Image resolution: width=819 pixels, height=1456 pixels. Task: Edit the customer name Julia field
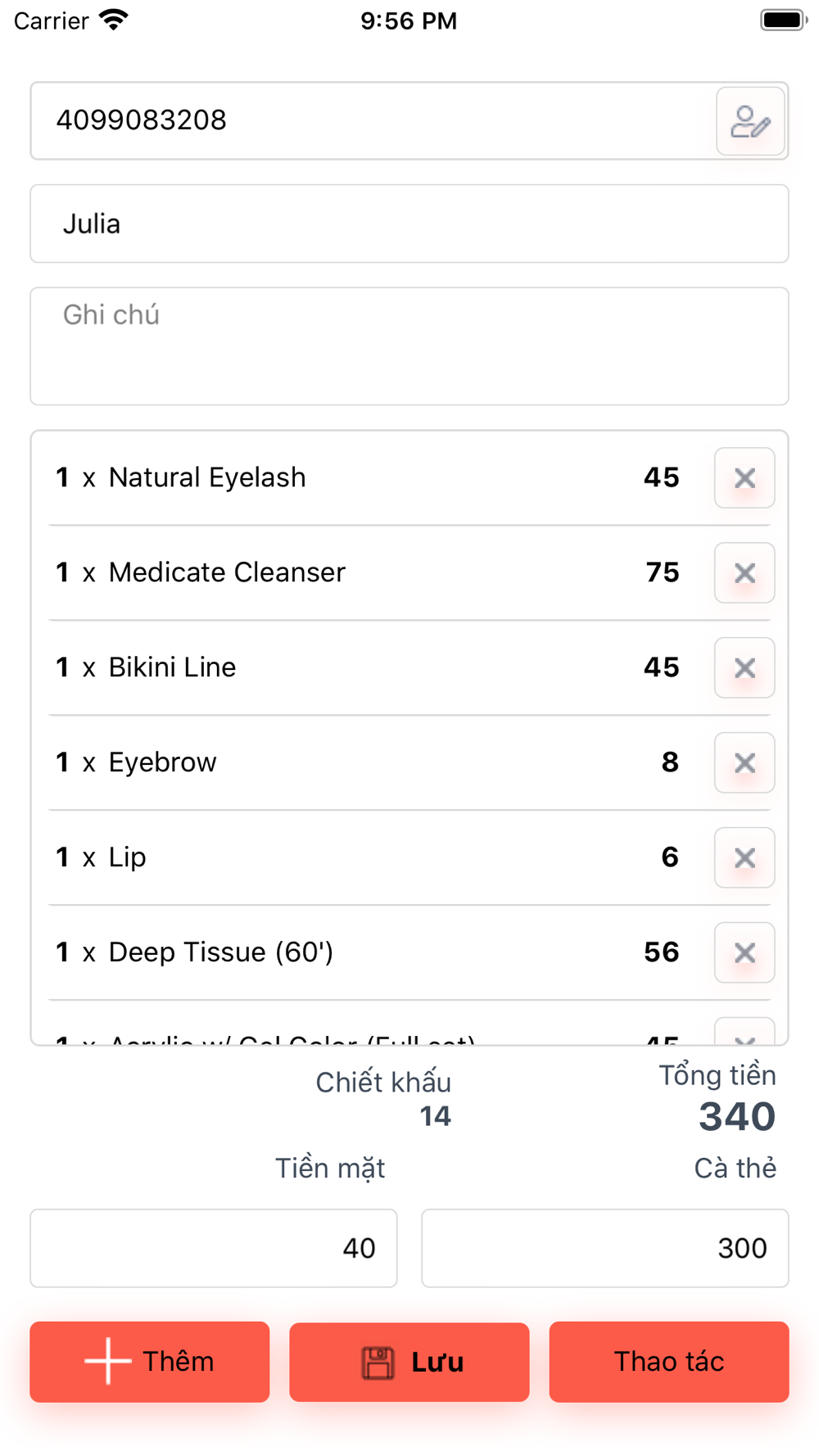(x=409, y=224)
